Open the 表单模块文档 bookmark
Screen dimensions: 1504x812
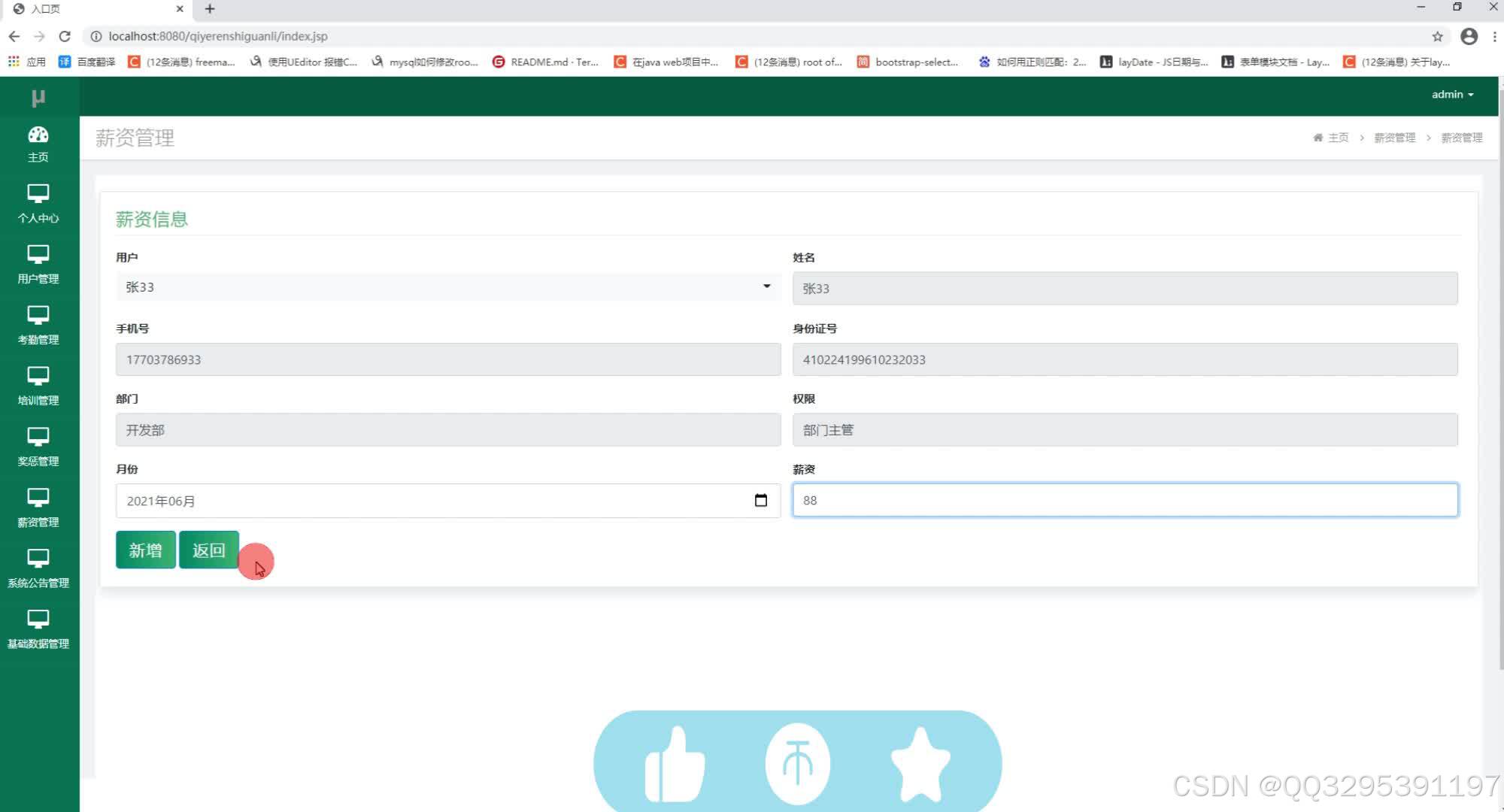pos(1275,62)
